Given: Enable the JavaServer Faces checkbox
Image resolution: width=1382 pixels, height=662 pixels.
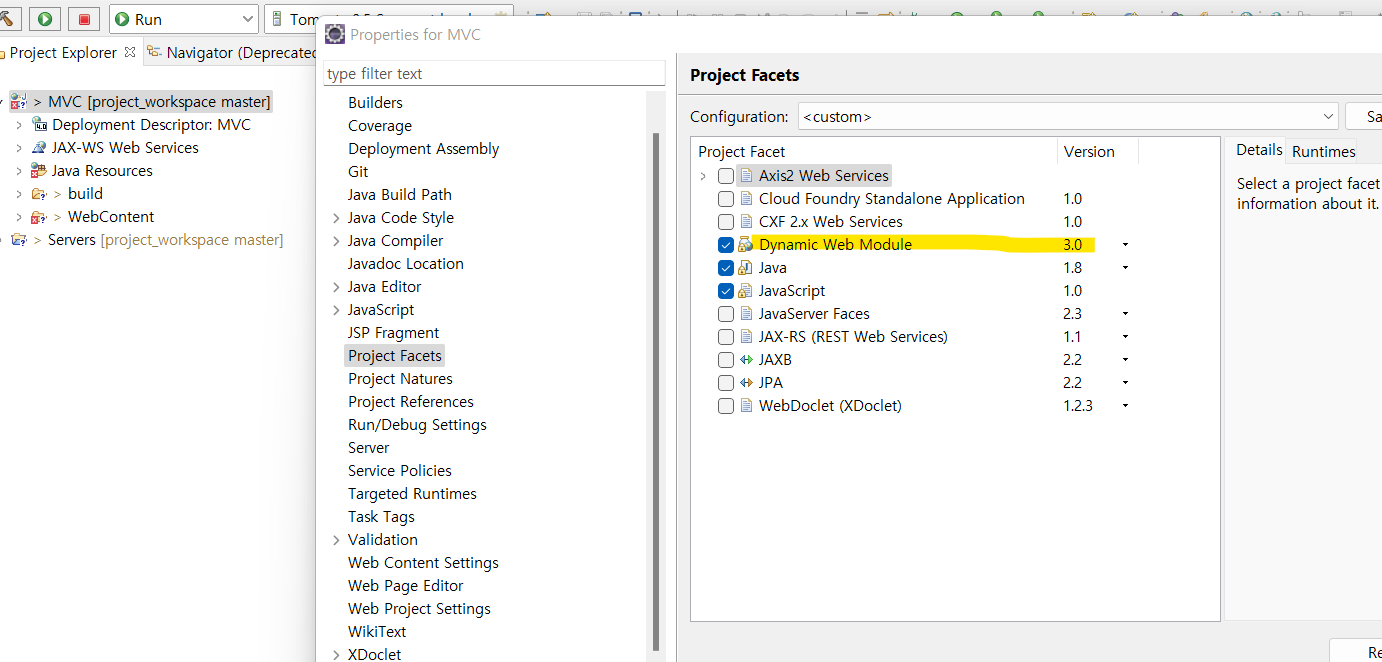Looking at the screenshot, I should click(x=726, y=314).
